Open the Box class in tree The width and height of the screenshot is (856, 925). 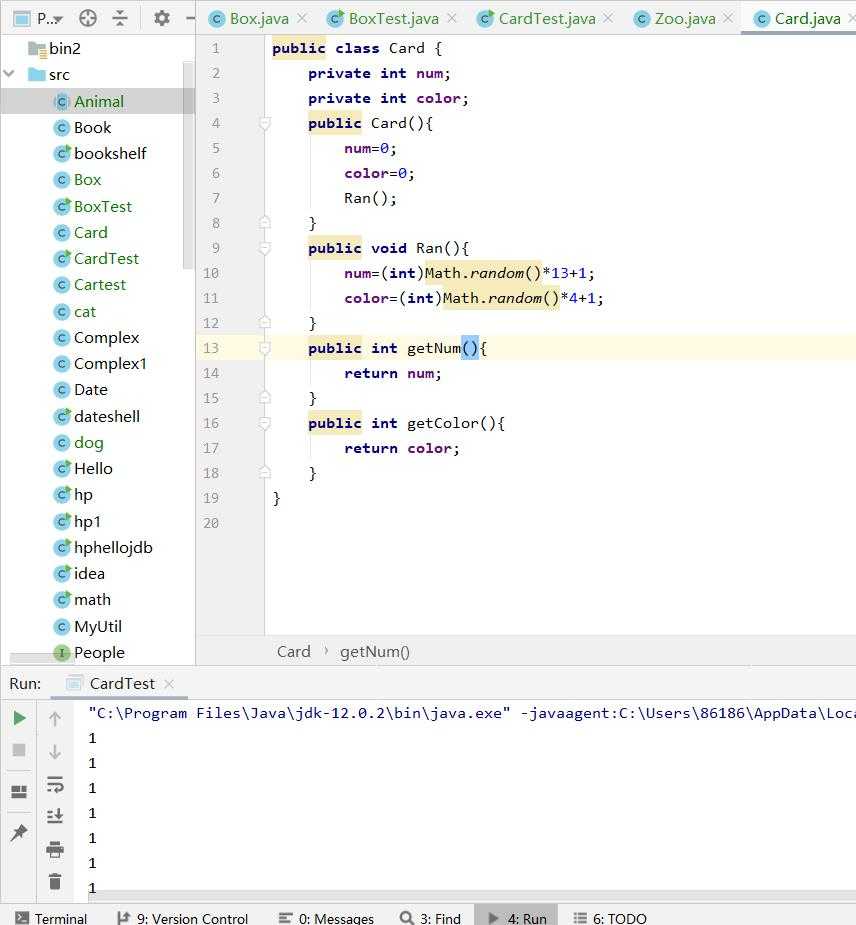coord(77,179)
